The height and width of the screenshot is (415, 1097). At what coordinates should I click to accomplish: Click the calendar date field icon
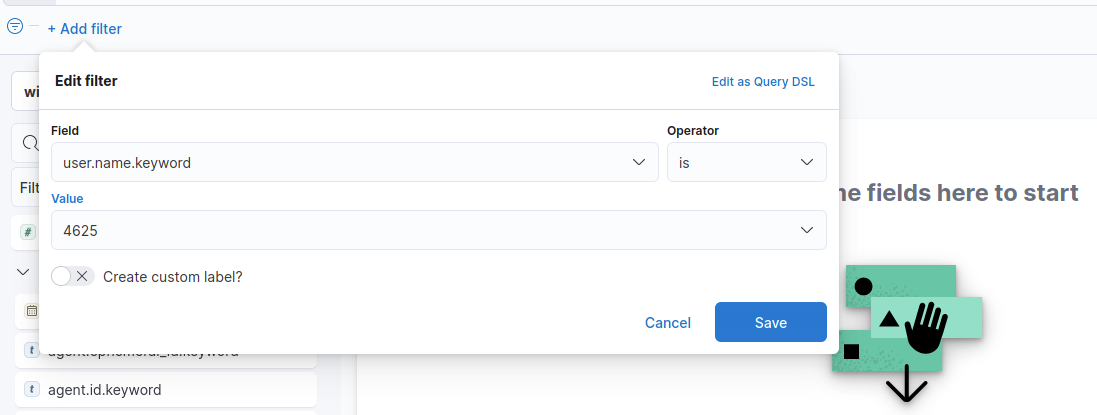tap(31, 311)
